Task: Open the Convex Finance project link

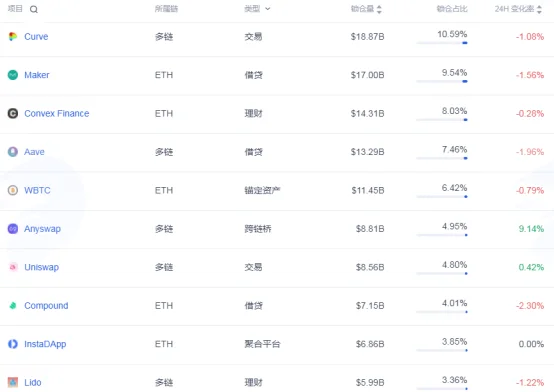Action: [x=57, y=113]
